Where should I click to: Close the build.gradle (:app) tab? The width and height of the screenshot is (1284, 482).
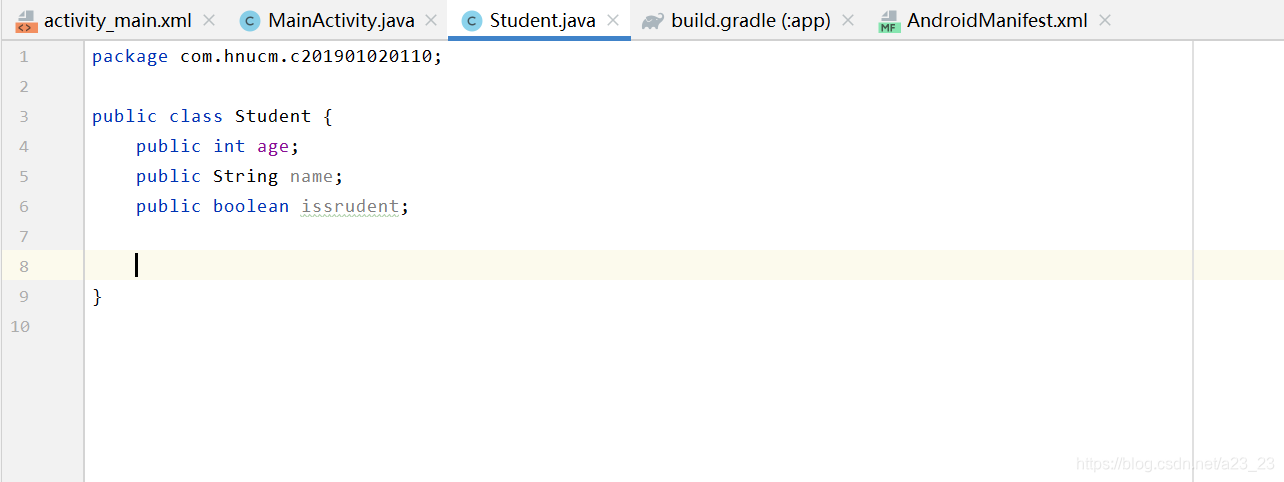coord(848,21)
